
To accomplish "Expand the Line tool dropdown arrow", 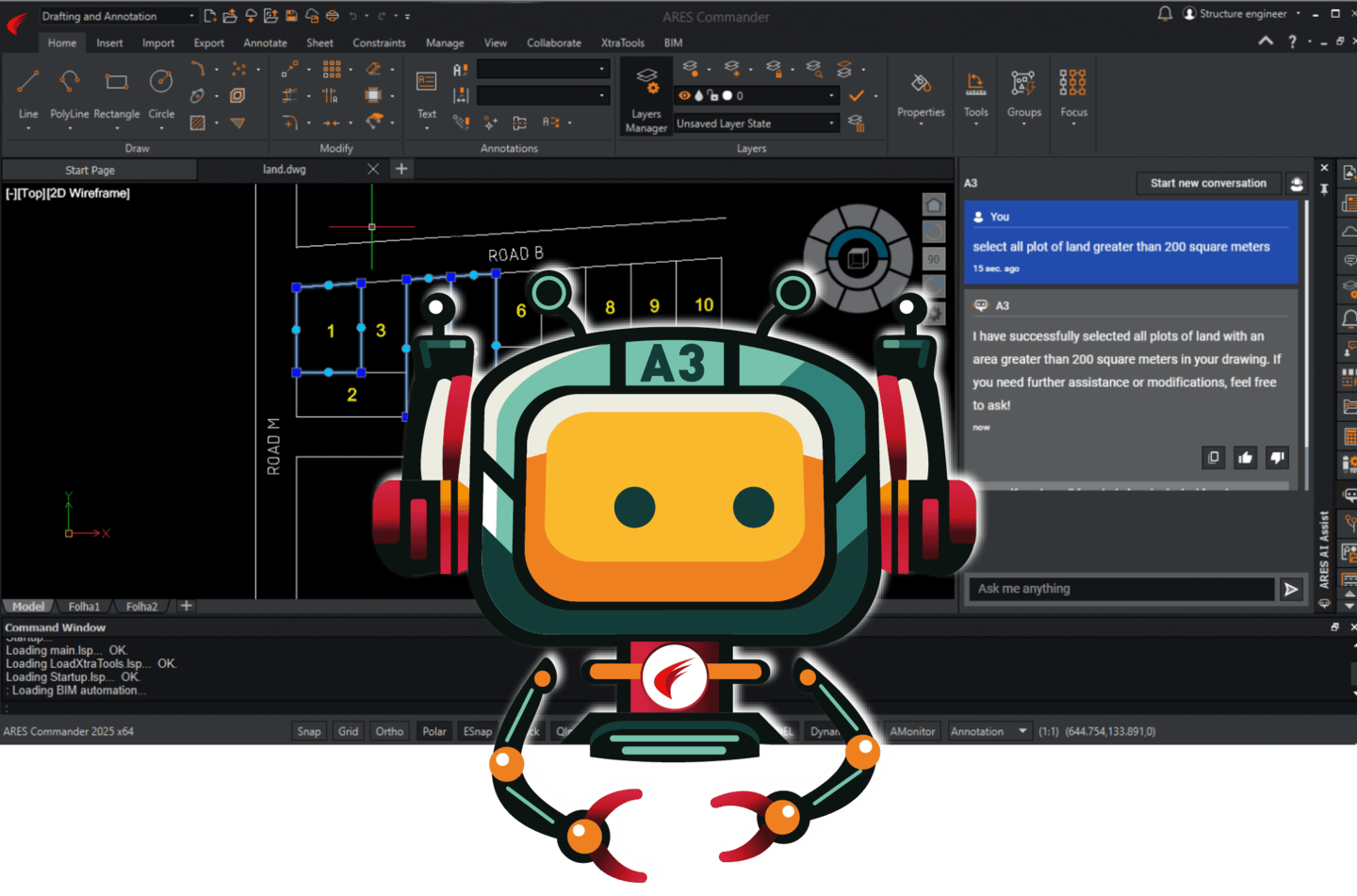I will [28, 127].
